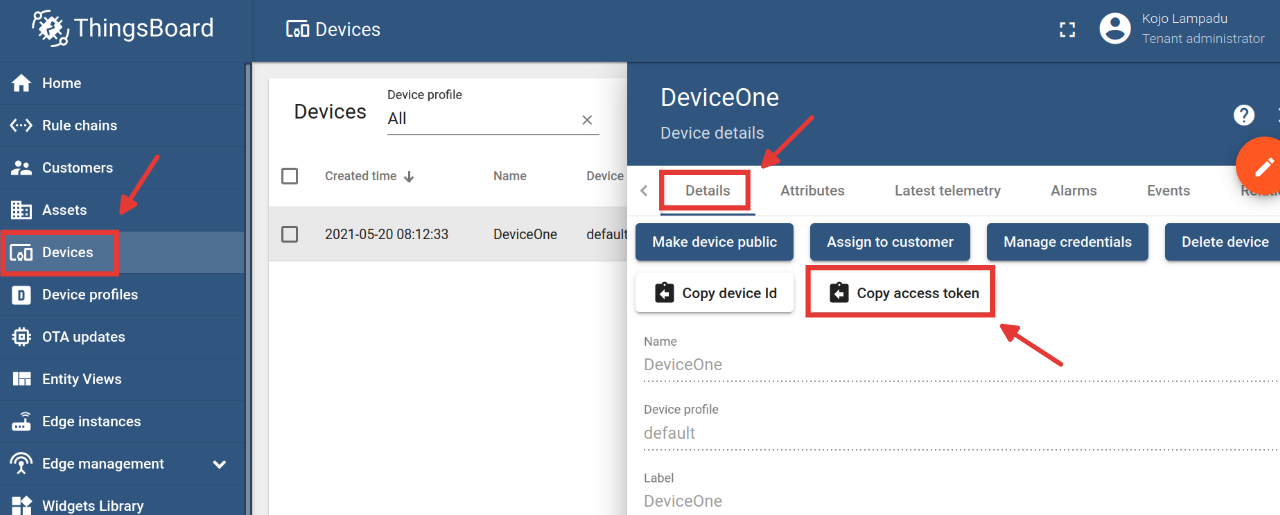This screenshot has width=1280, height=515.
Task: Click the Entity Views icon
Action: [x=21, y=379]
